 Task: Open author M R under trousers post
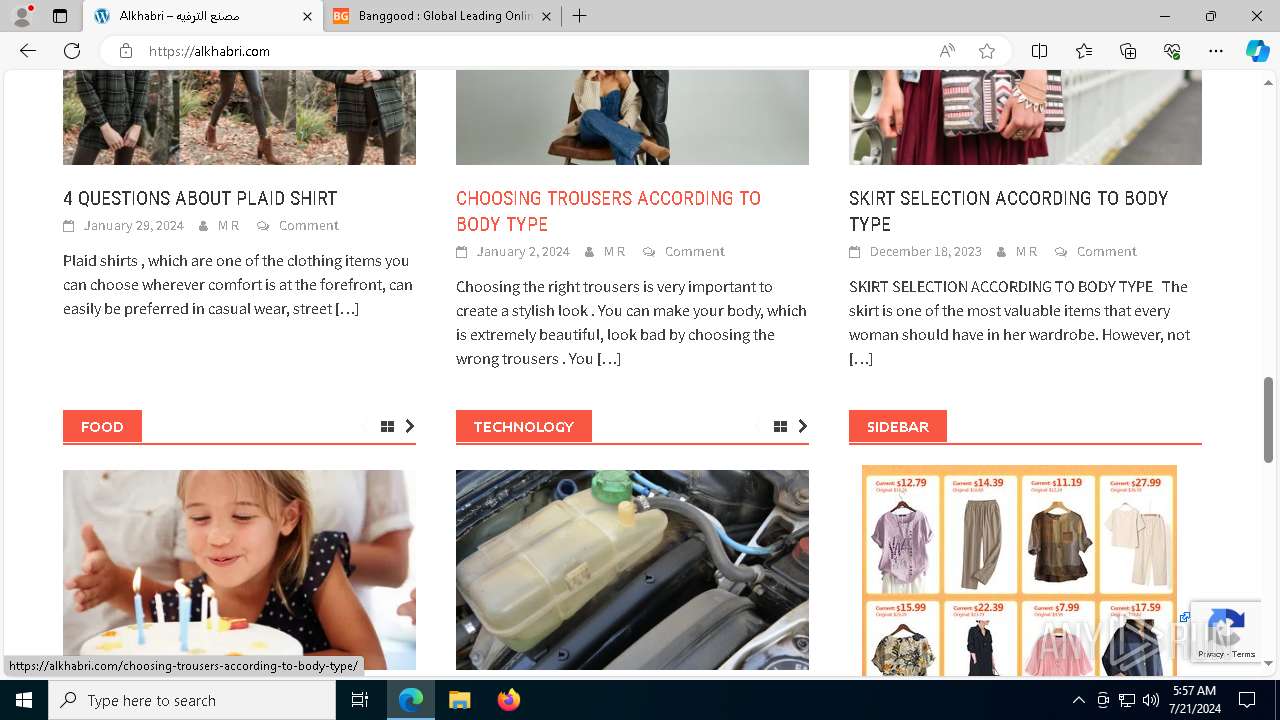click(615, 252)
